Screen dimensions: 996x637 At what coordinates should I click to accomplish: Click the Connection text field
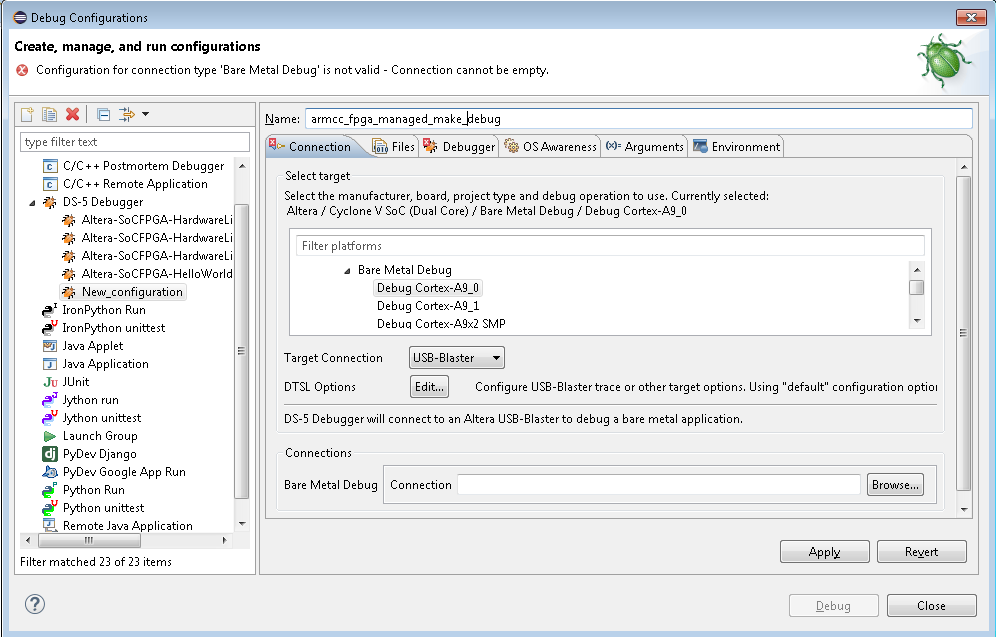pyautogui.click(x=659, y=485)
